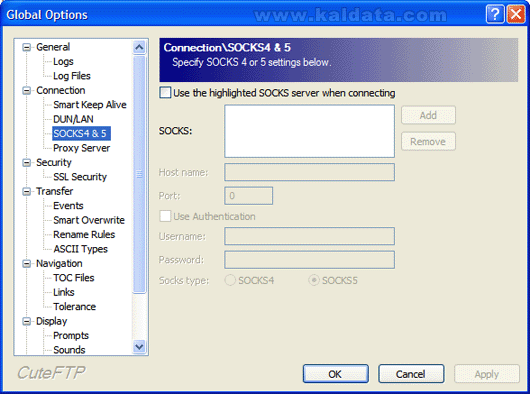This screenshot has height=394, width=530.
Task: Close the Global Options dialog
Action: coord(516,15)
